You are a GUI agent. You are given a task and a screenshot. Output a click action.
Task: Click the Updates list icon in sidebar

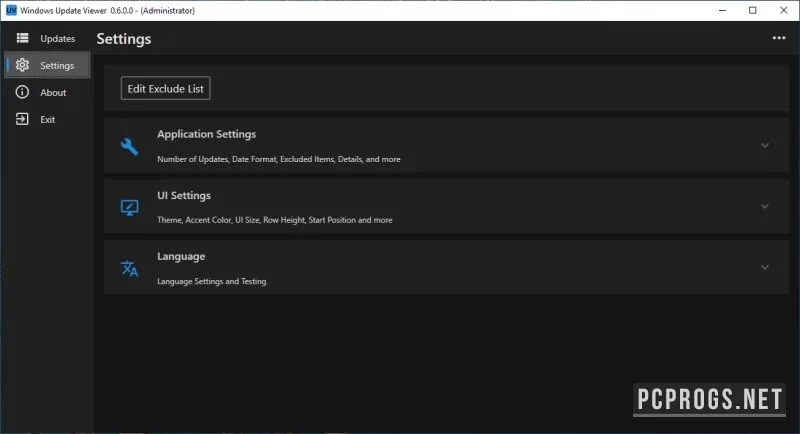(22, 38)
